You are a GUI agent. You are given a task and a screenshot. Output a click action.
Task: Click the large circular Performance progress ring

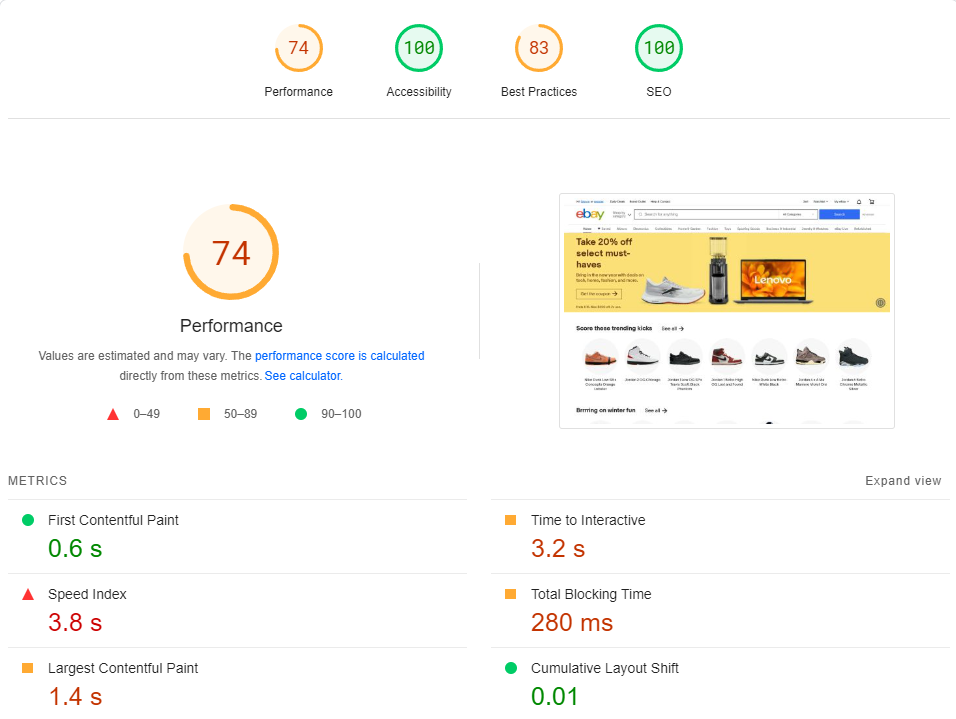click(231, 252)
